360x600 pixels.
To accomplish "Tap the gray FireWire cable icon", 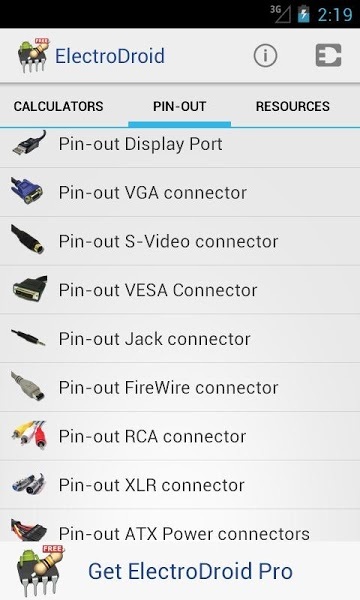I will pyautogui.click(x=28, y=386).
